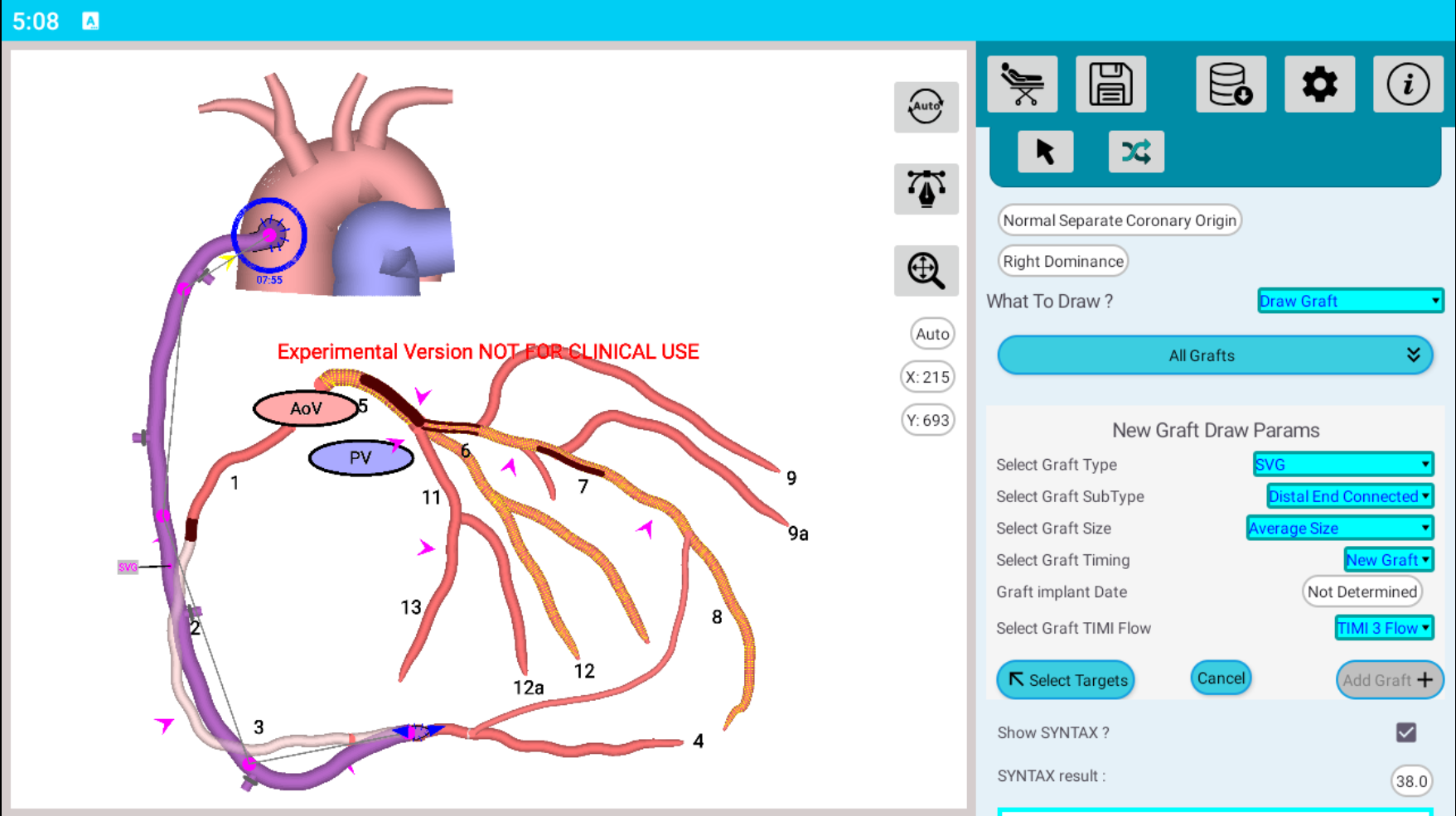The width and height of the screenshot is (1456, 816).
Task: Open the What To Draw dropdown
Action: pyautogui.click(x=1349, y=301)
